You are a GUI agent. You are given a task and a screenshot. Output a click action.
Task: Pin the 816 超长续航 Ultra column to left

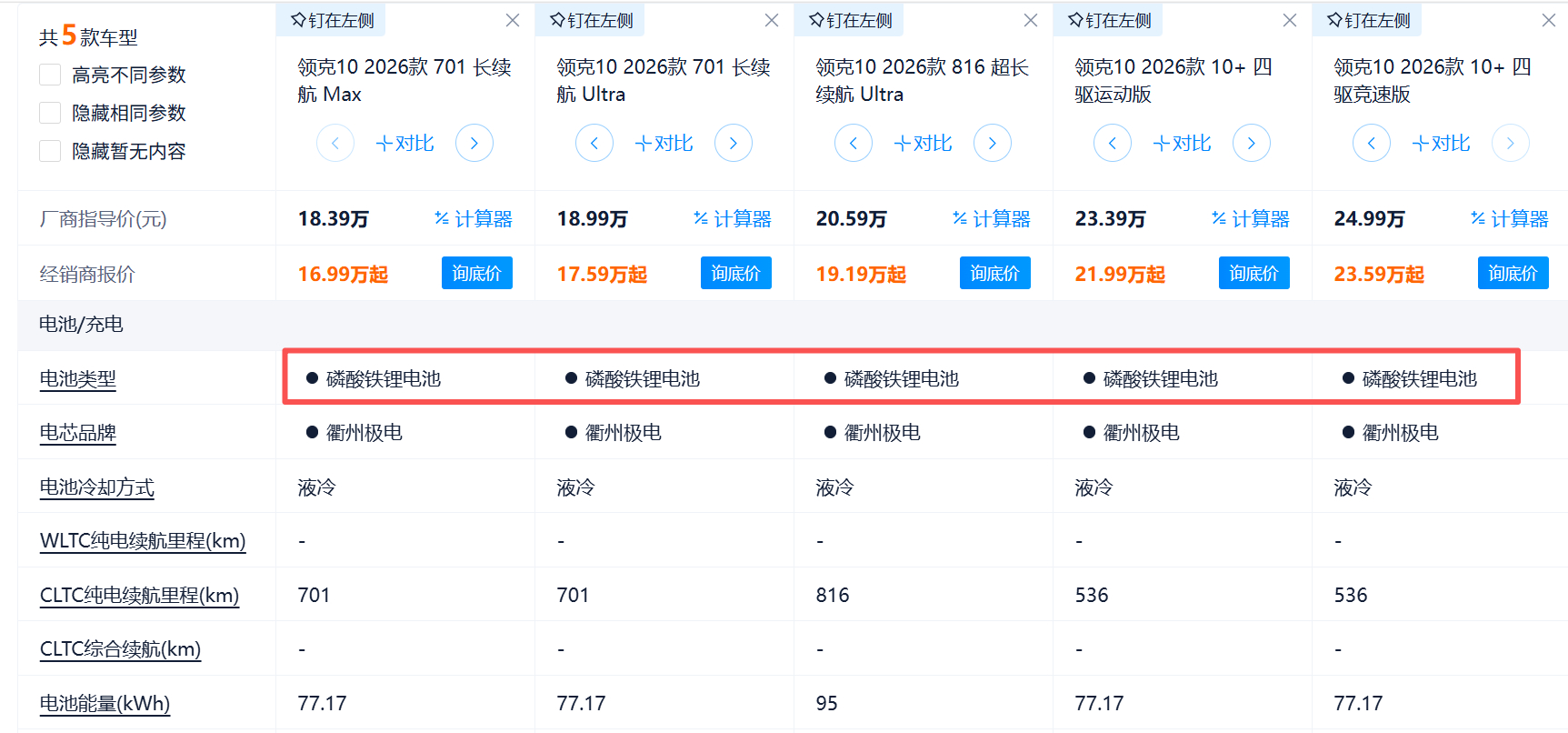click(850, 20)
